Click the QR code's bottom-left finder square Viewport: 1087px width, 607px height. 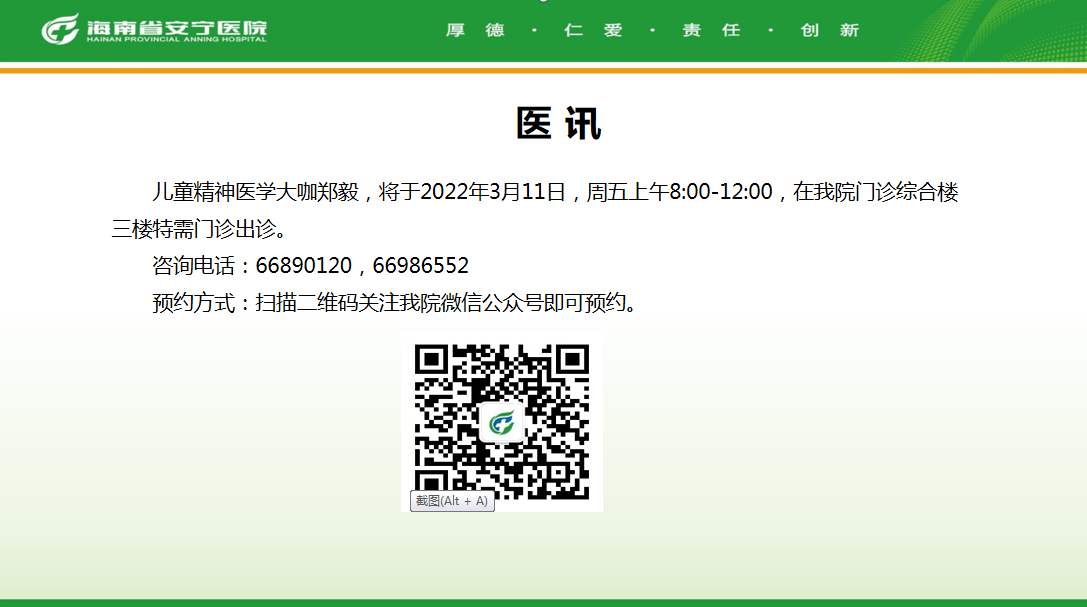click(x=431, y=484)
